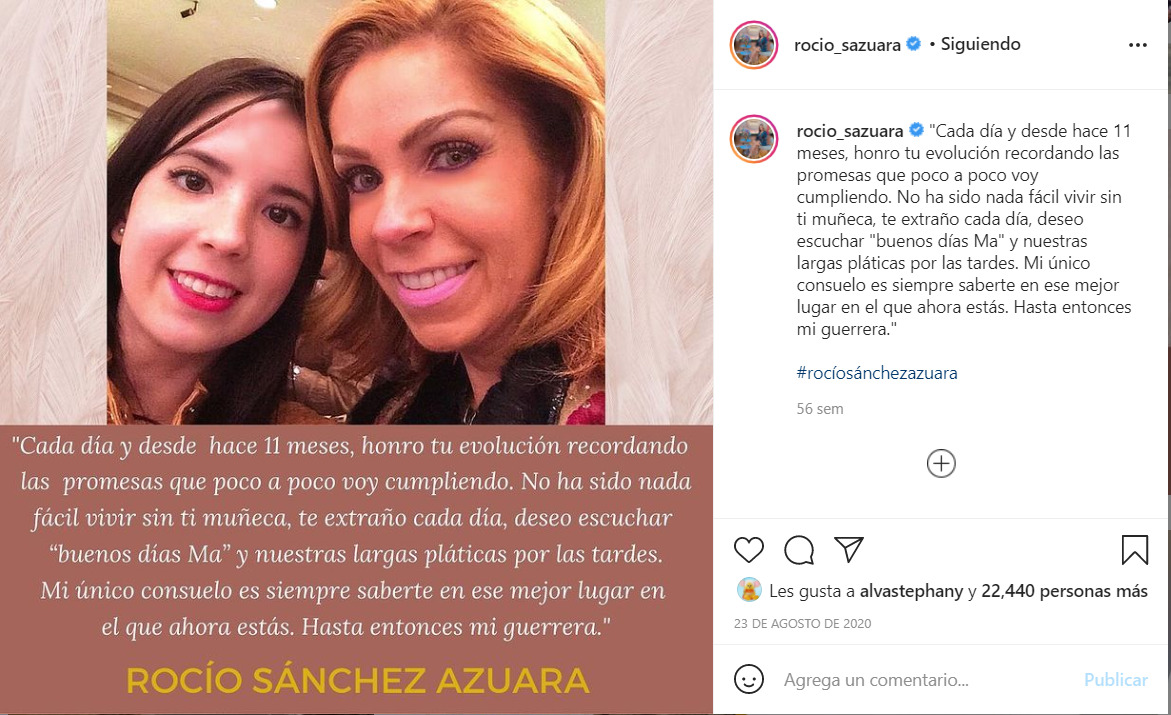The image size is (1171, 715).
Task: Load more comments with plus circle
Action: [x=941, y=464]
